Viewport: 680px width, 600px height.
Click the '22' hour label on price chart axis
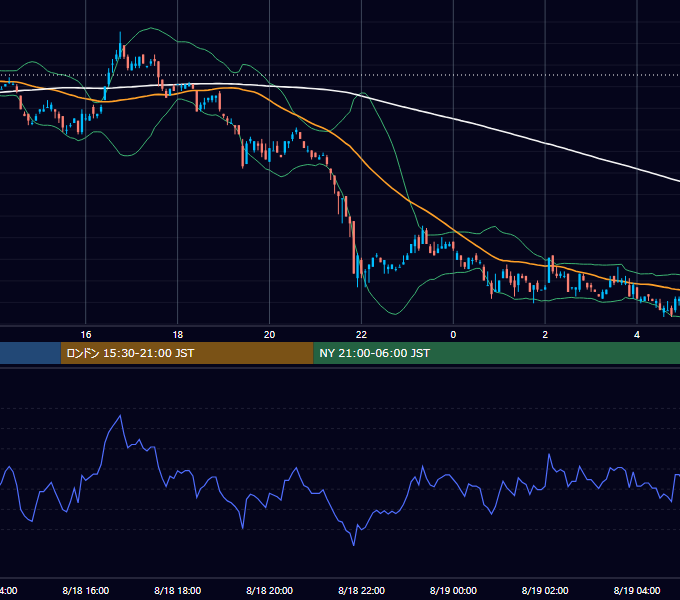tap(361, 335)
